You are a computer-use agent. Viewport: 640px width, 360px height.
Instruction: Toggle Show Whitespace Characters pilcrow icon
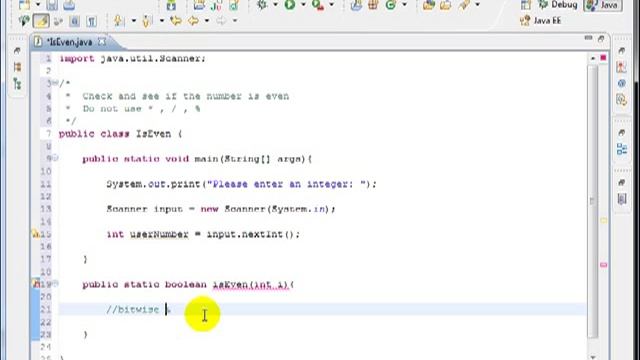point(91,21)
